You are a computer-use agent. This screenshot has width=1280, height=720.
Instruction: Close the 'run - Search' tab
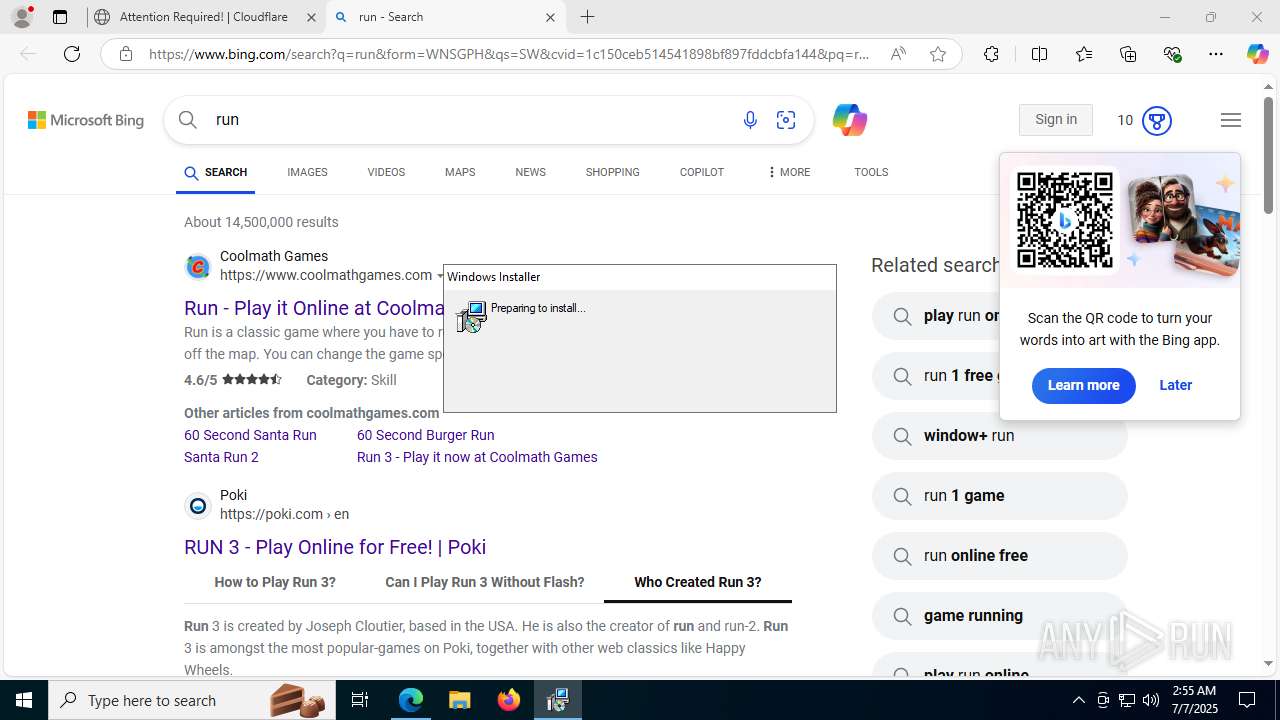[550, 17]
